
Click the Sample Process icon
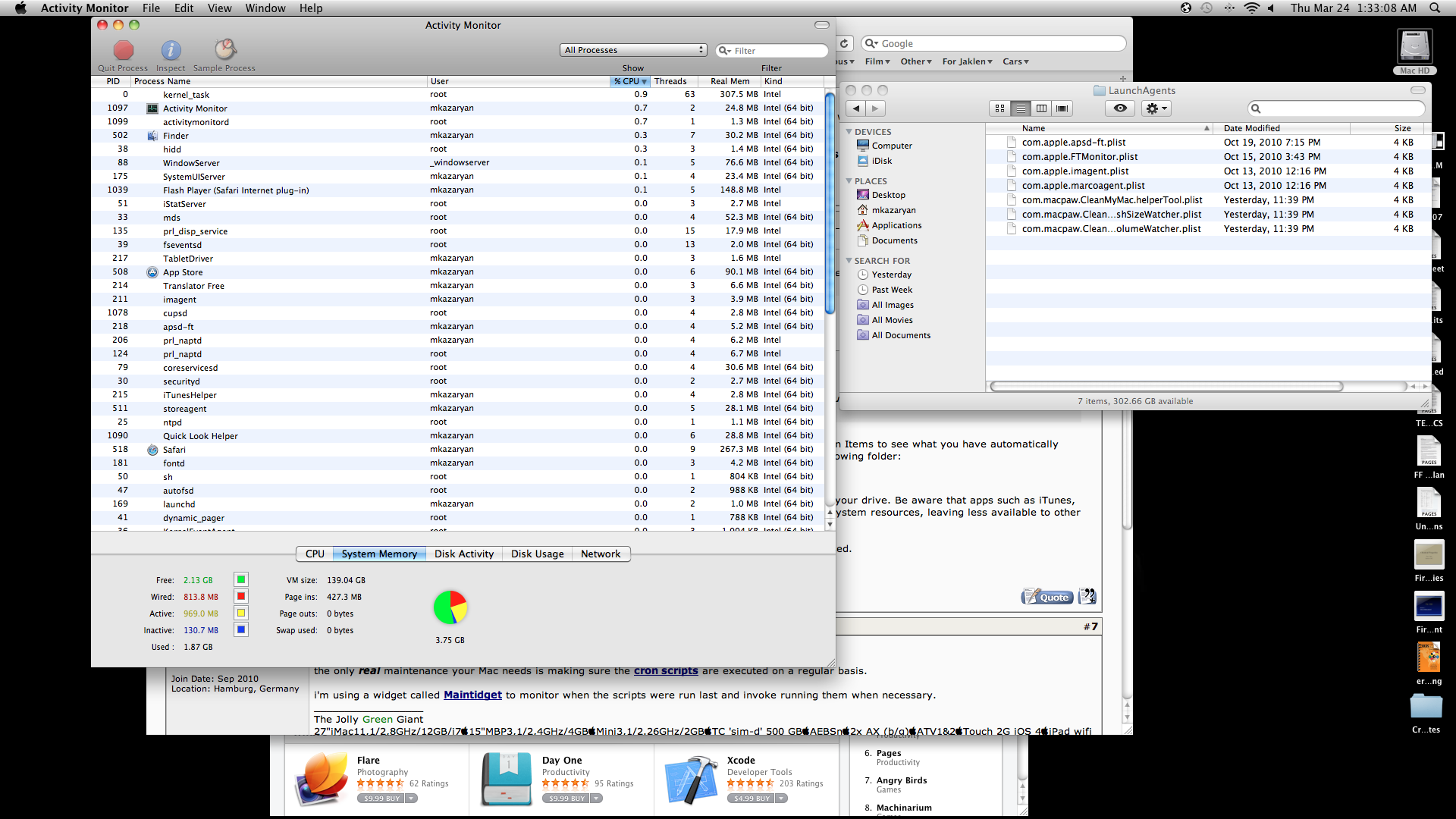[224, 50]
